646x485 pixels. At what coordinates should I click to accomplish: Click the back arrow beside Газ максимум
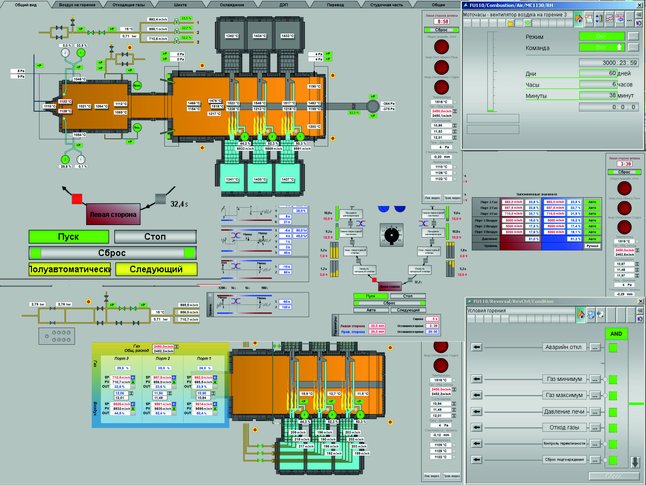click(x=477, y=395)
